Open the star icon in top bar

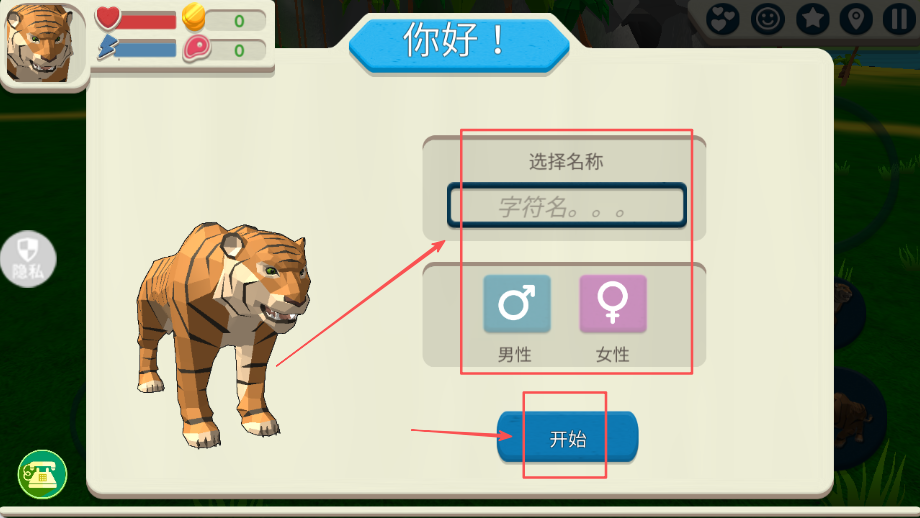tap(812, 19)
